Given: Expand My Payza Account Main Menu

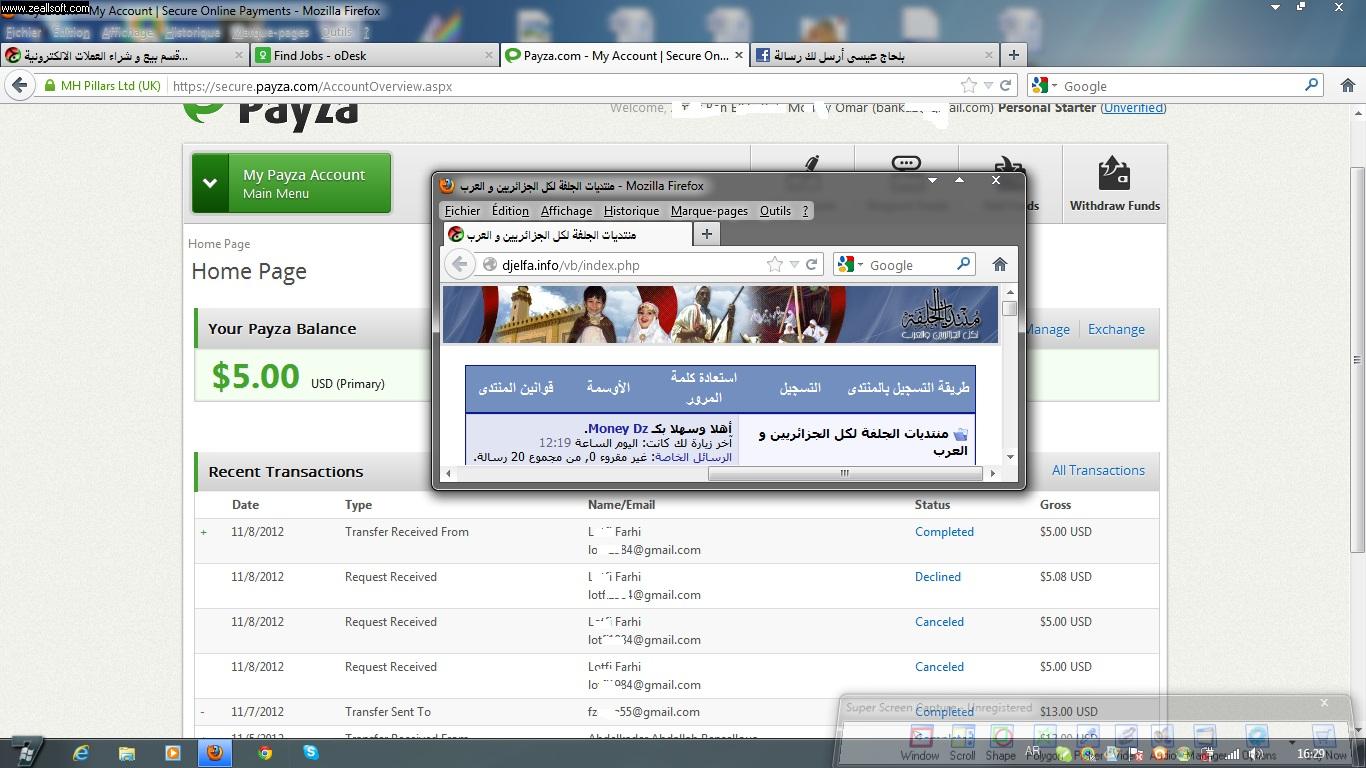Looking at the screenshot, I should click(291, 183).
